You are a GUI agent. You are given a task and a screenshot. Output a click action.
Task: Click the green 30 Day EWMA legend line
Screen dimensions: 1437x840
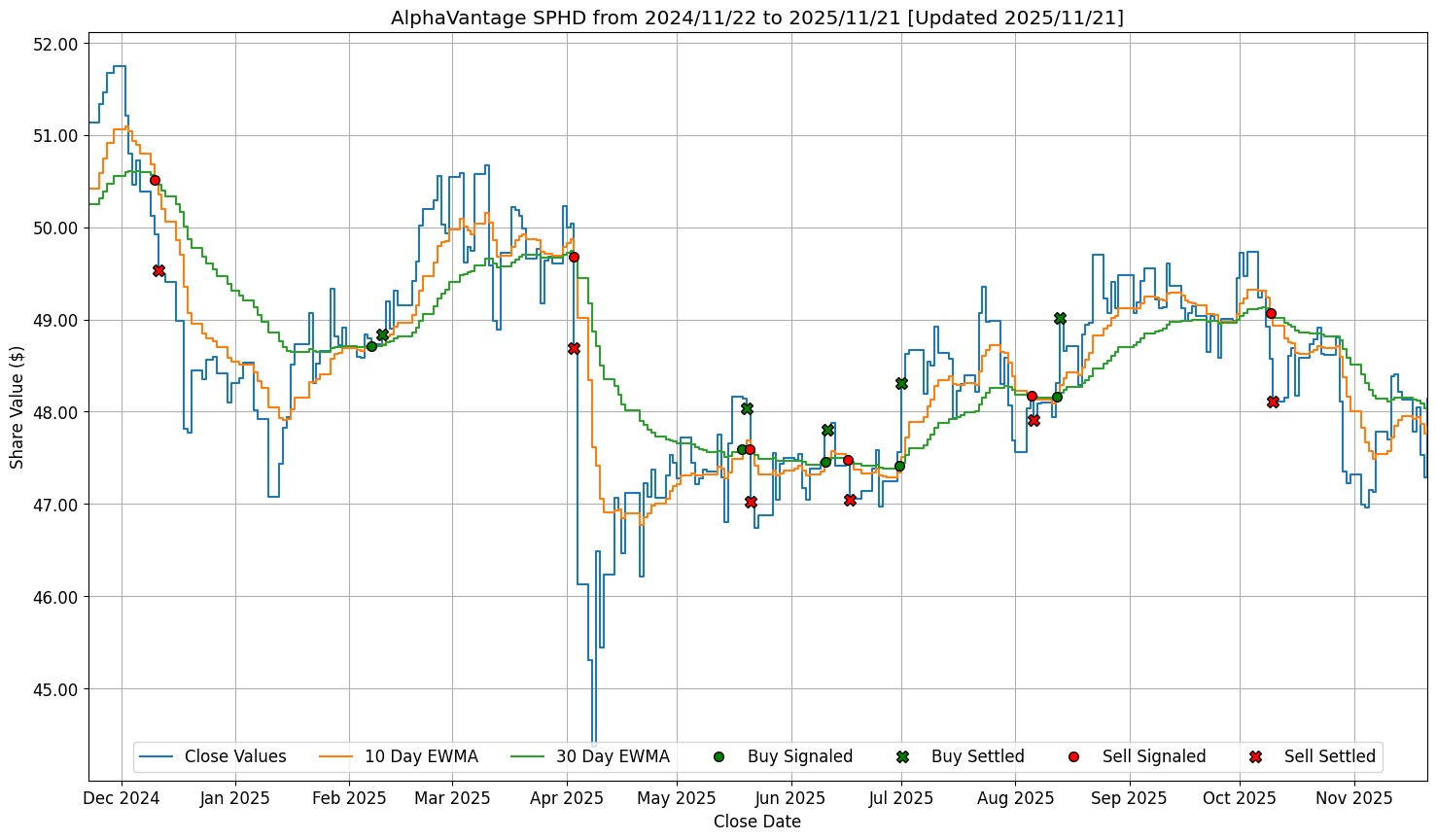(527, 756)
